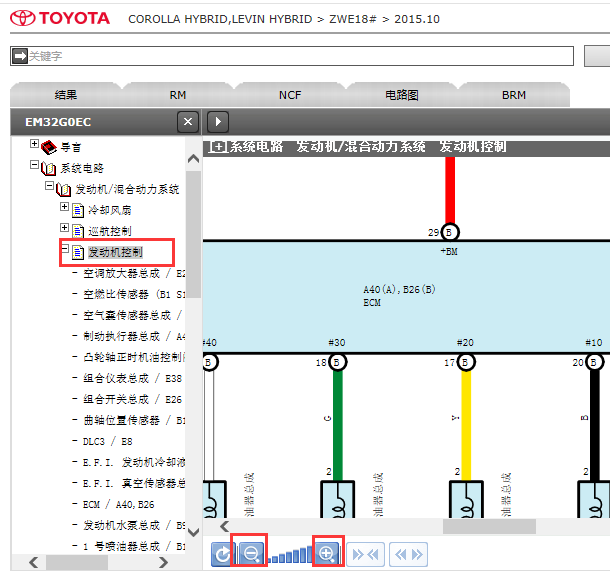This screenshot has height=579, width=610.
Task: Click the tree panel's scroll-right arrow
Action: [163, 562]
